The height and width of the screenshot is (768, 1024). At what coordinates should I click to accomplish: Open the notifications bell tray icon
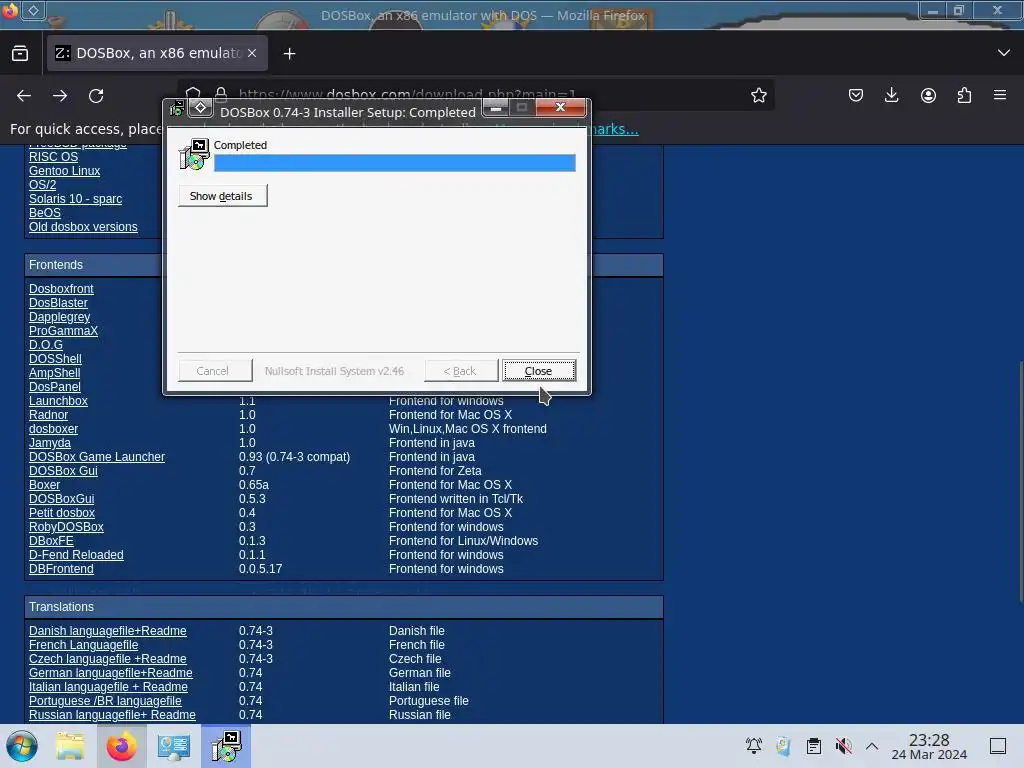[754, 745]
